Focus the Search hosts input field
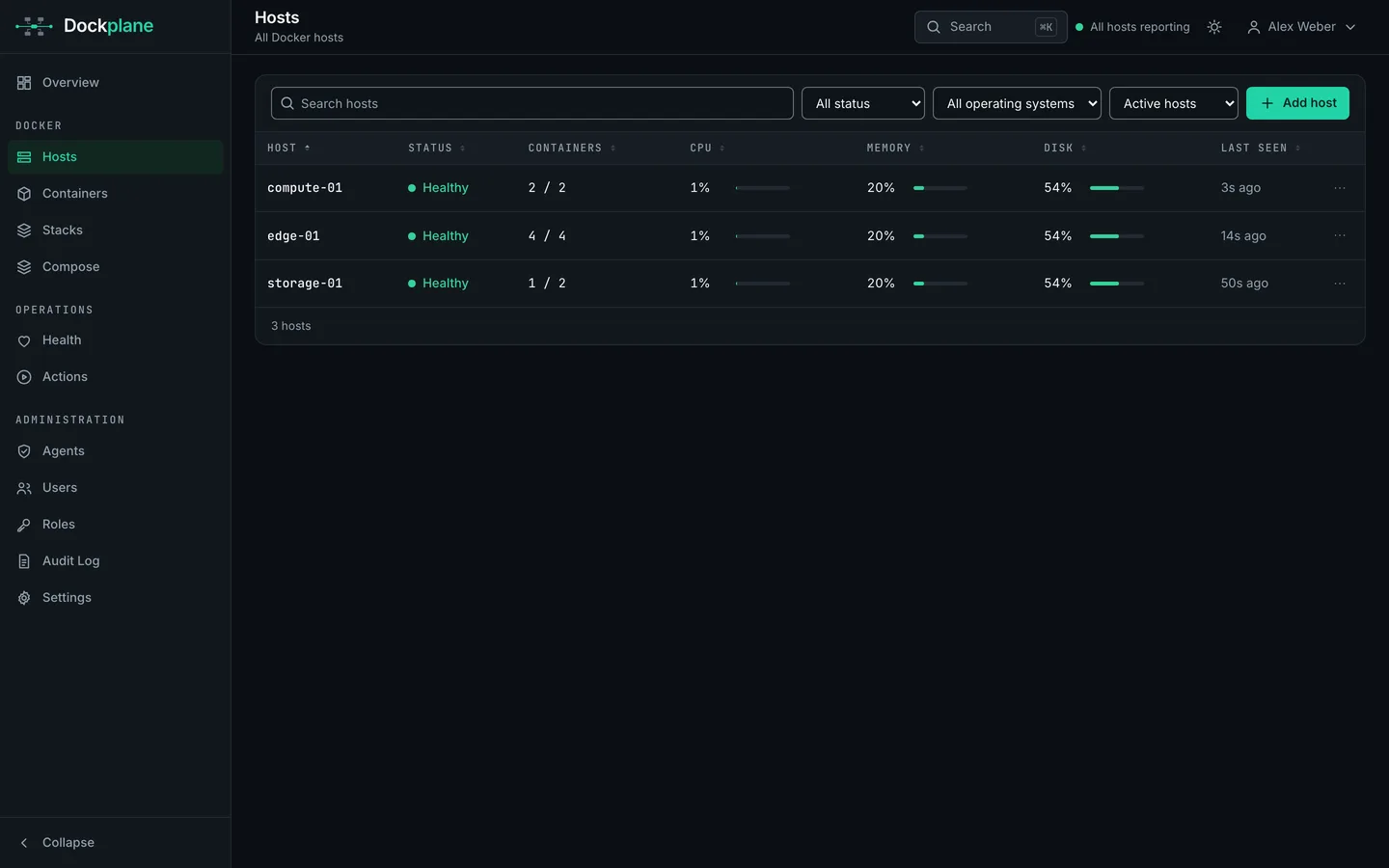1389x868 pixels. tap(532, 103)
